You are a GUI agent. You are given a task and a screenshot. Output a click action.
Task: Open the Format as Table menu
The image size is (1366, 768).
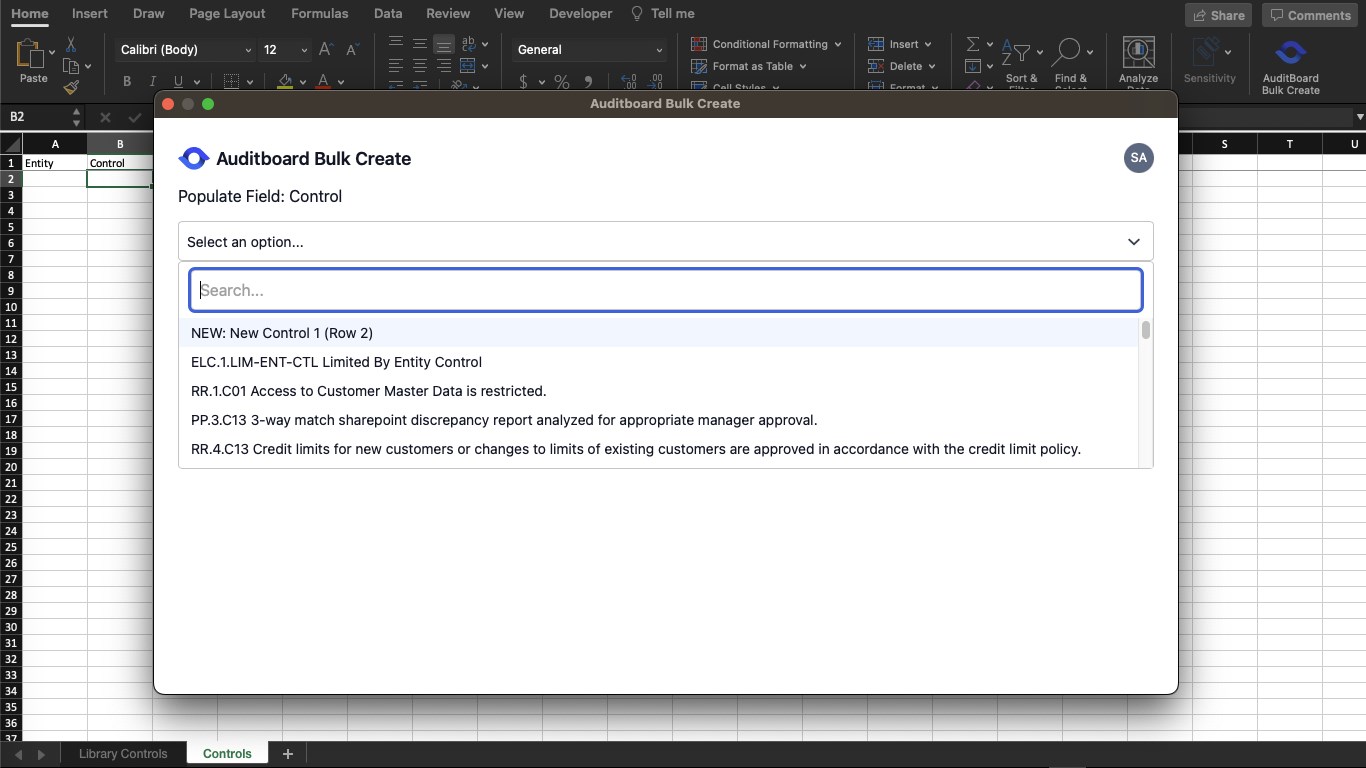click(749, 66)
